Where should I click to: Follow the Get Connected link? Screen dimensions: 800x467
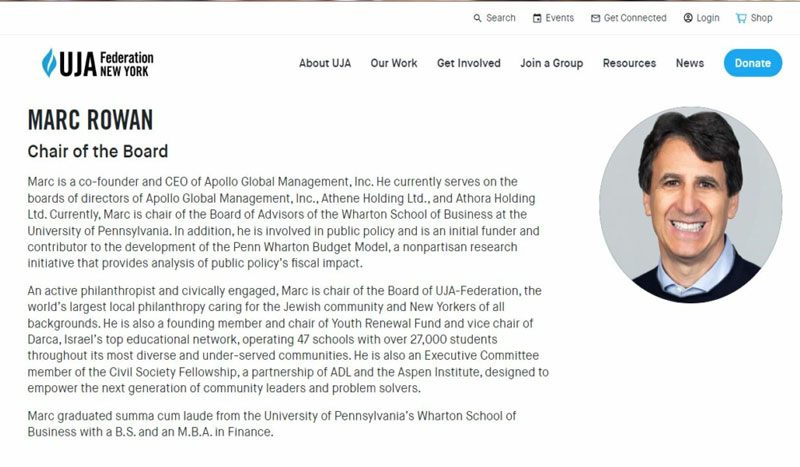tap(635, 18)
